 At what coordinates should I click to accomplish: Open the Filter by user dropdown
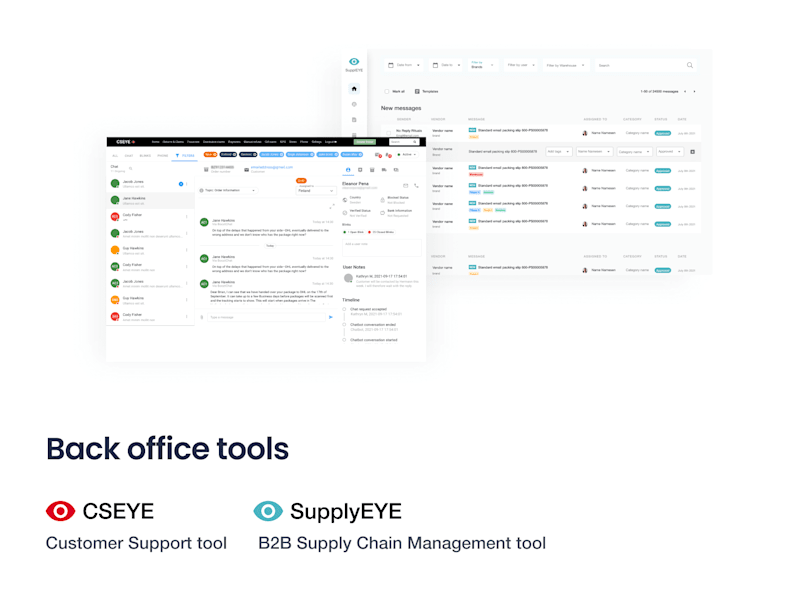520,65
